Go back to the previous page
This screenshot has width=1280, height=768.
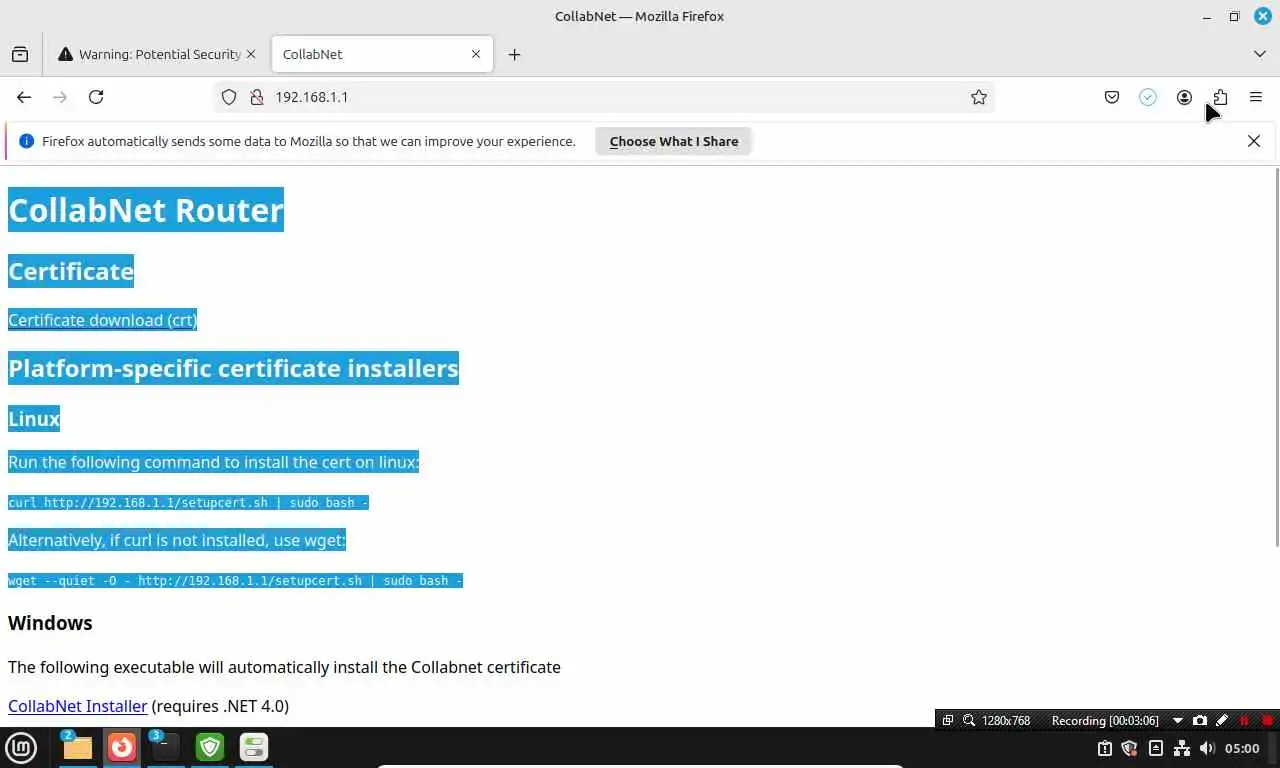coord(24,97)
